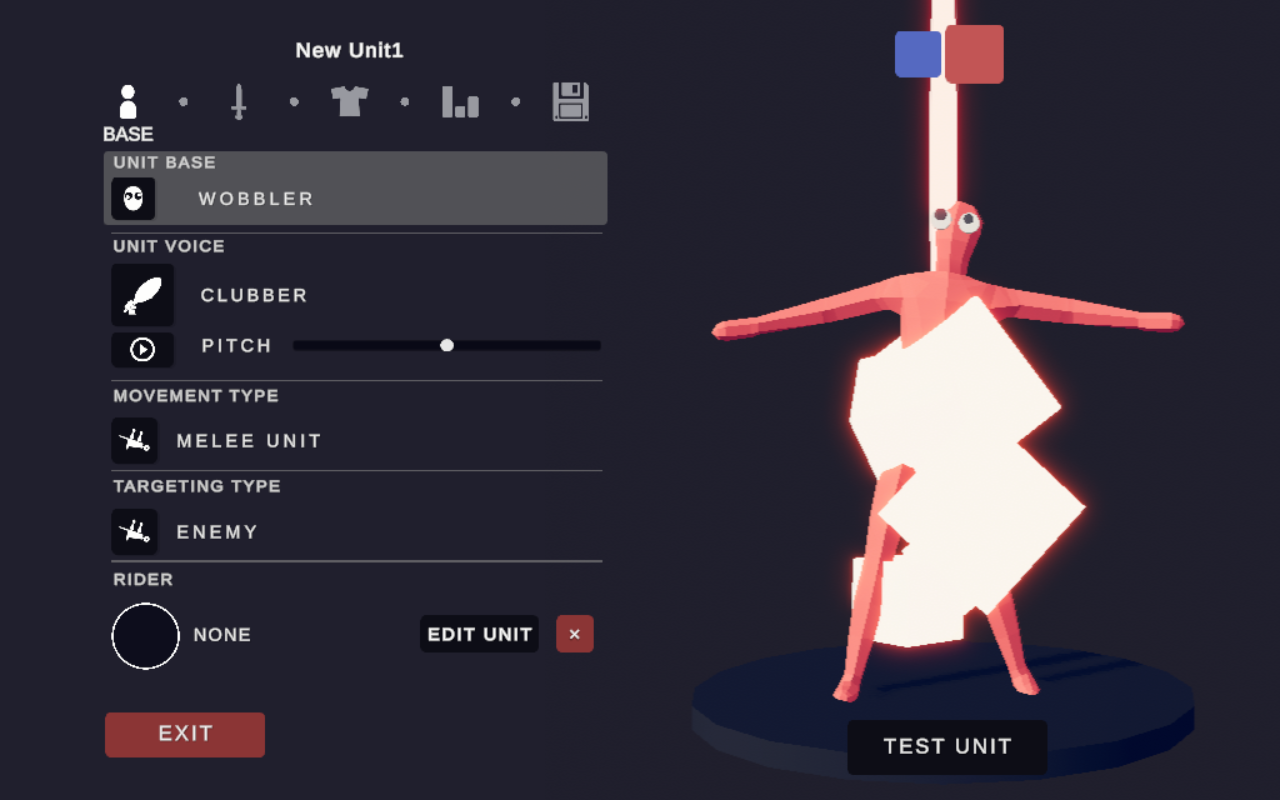Change the Melee Unit movement type
The height and width of the screenshot is (800, 1280).
pyautogui.click(x=249, y=441)
